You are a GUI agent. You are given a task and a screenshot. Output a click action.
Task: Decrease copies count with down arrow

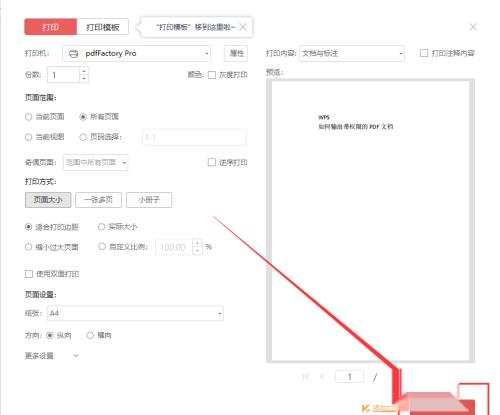point(84,79)
